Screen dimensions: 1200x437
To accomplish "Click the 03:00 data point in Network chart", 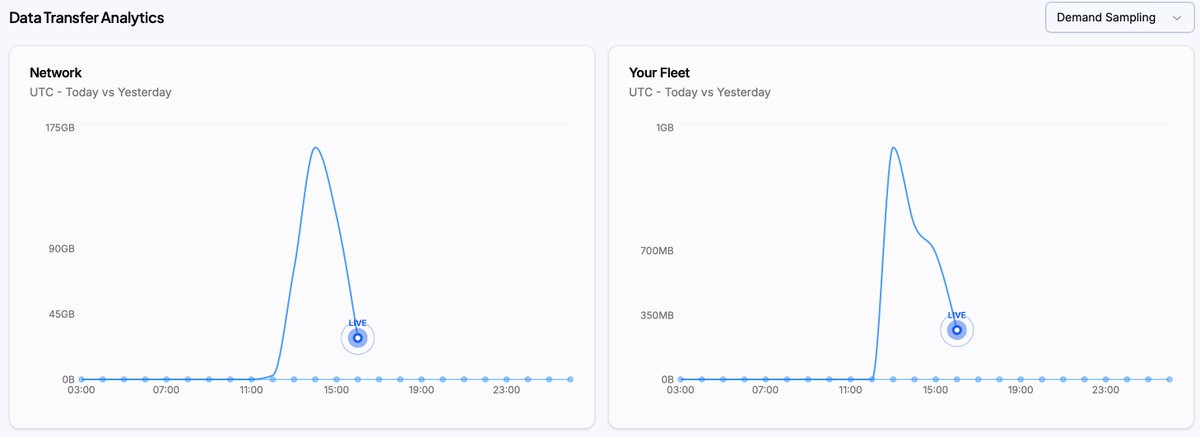I will pos(82,379).
